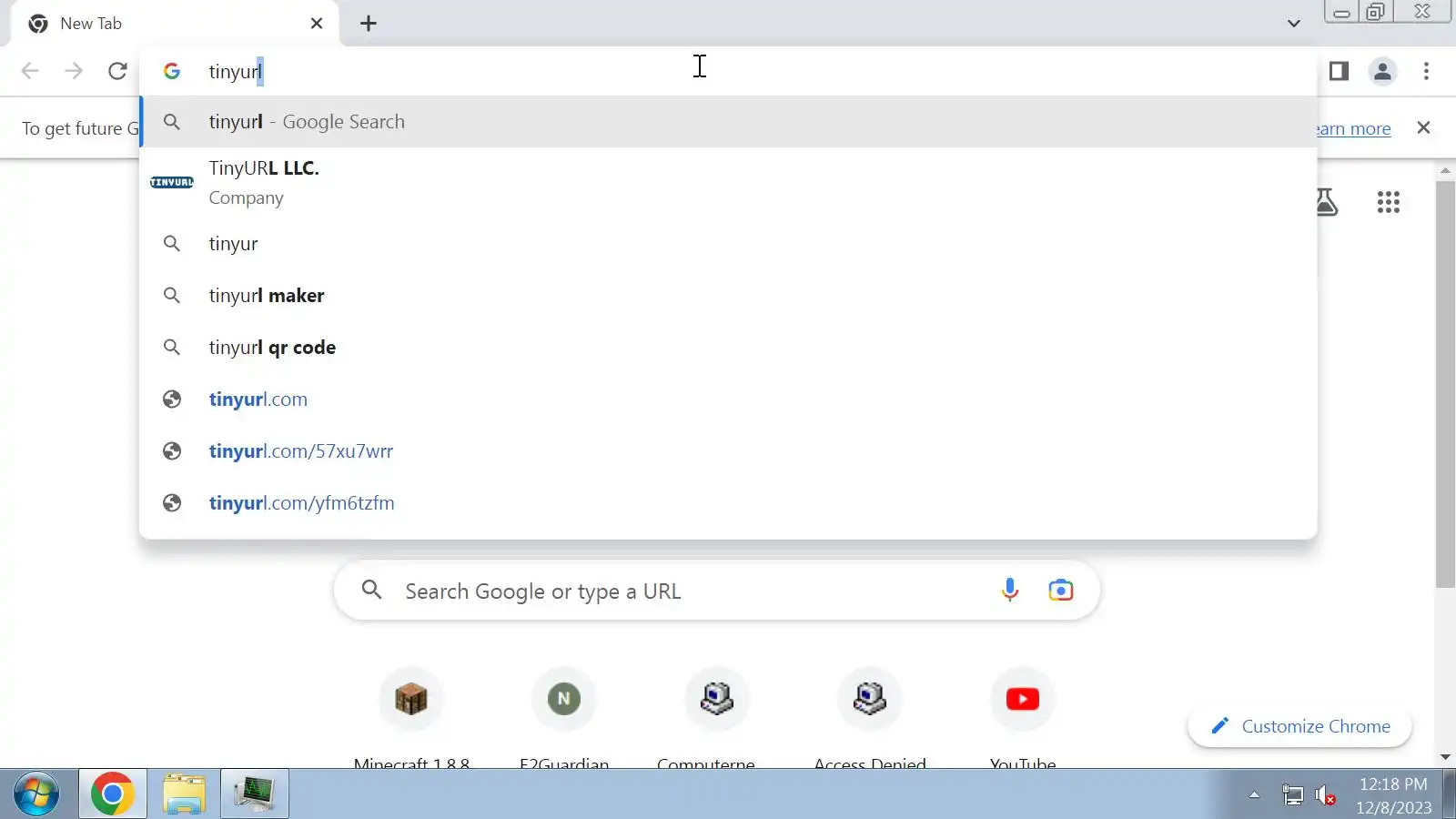
Task: Toggle the Chrome side panel
Action: 1339,71
